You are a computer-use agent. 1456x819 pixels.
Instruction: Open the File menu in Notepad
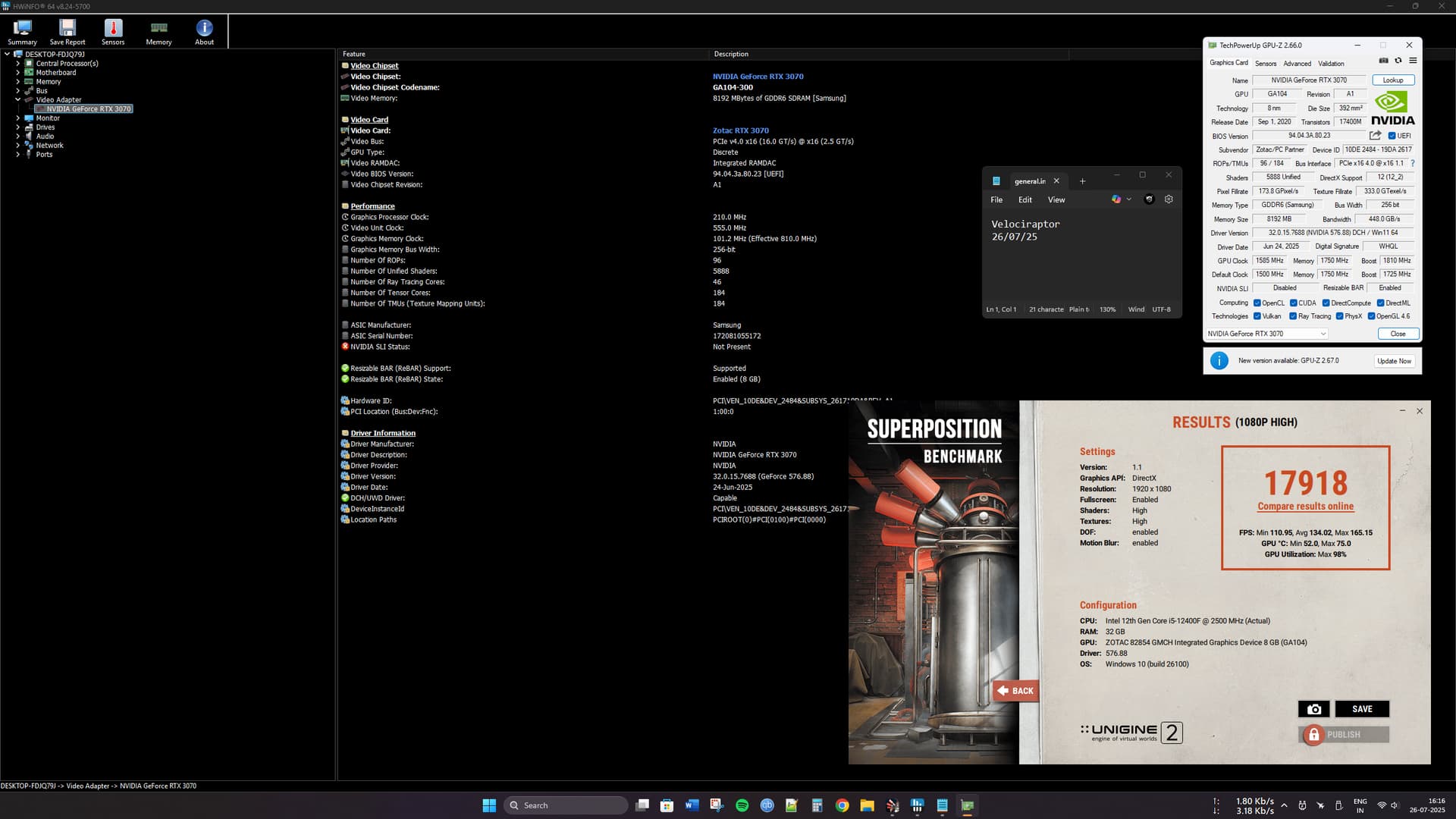click(996, 200)
